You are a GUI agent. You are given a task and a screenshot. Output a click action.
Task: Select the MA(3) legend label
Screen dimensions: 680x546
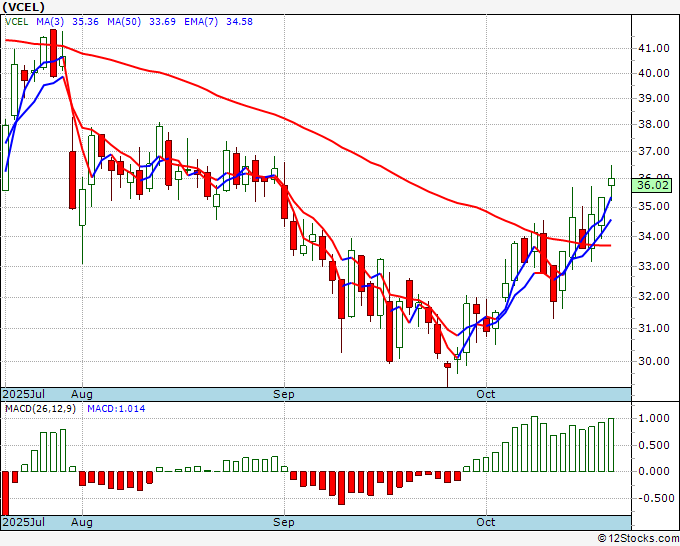coord(50,22)
